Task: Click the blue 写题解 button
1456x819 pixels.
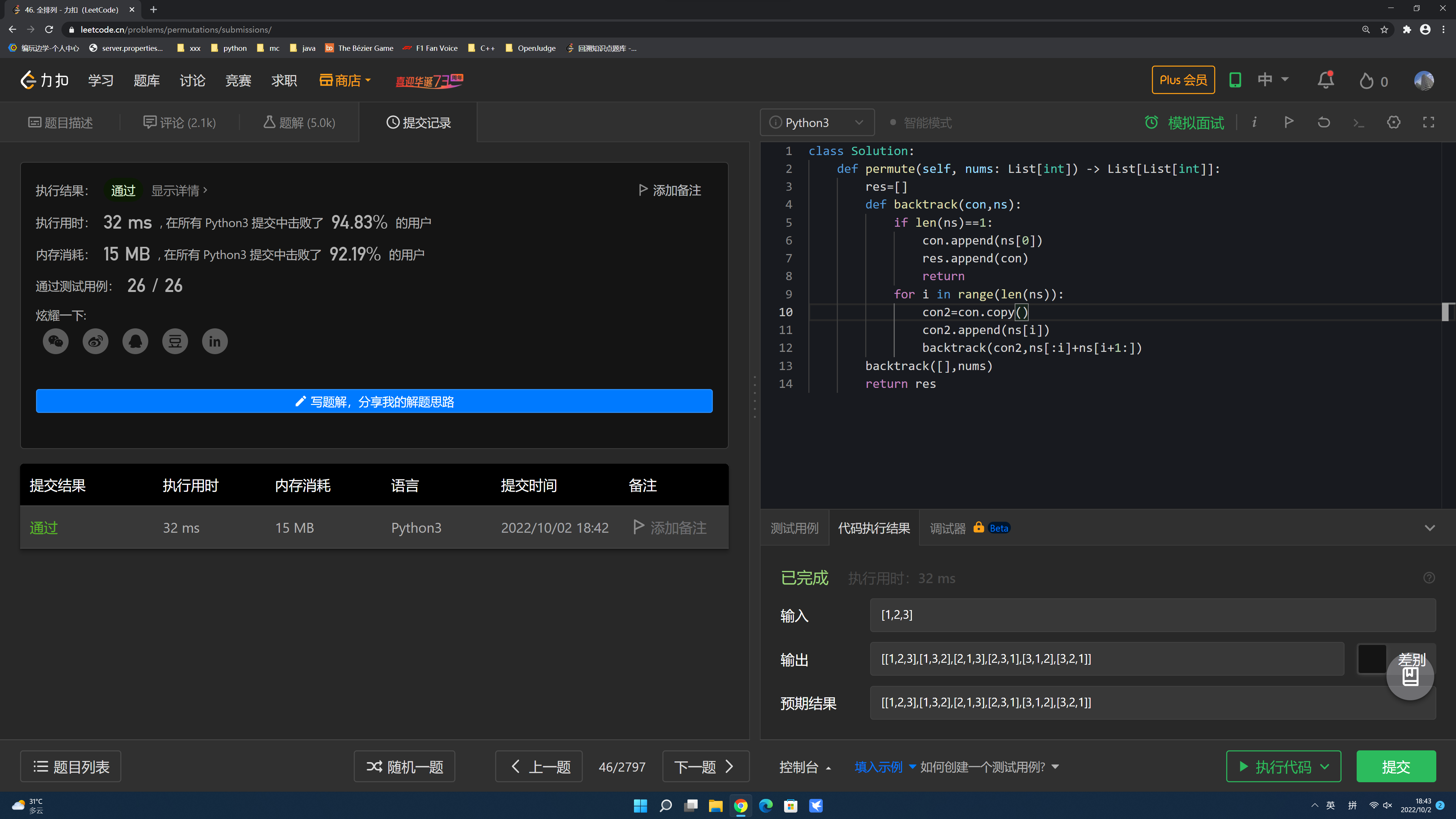Action: [374, 401]
